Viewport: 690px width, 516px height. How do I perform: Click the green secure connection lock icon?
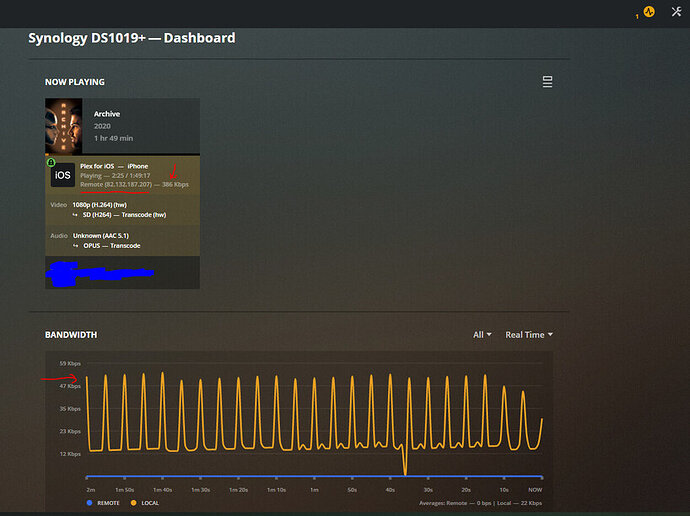51,163
